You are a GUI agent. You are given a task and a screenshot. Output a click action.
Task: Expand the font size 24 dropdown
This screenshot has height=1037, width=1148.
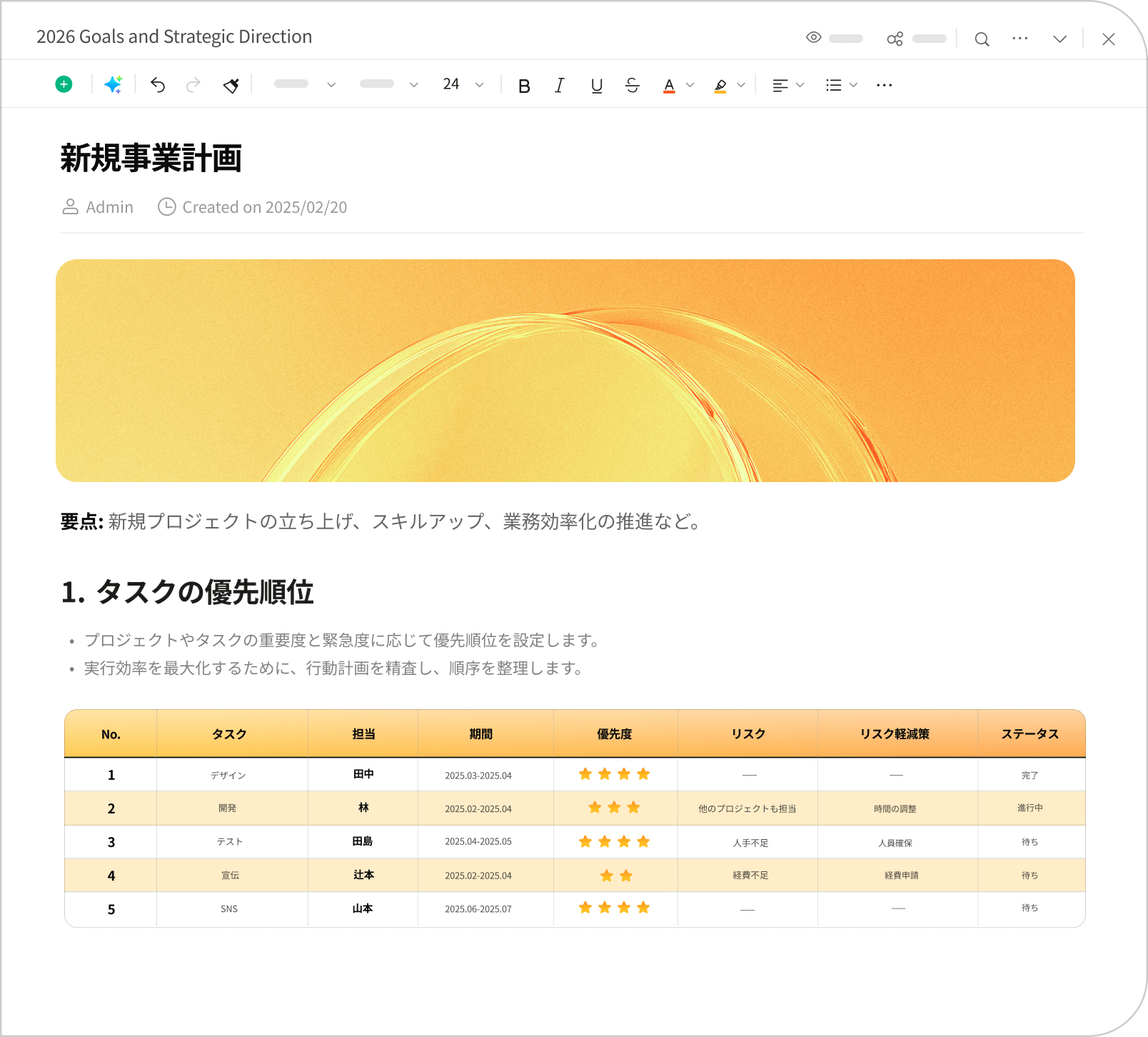point(479,85)
